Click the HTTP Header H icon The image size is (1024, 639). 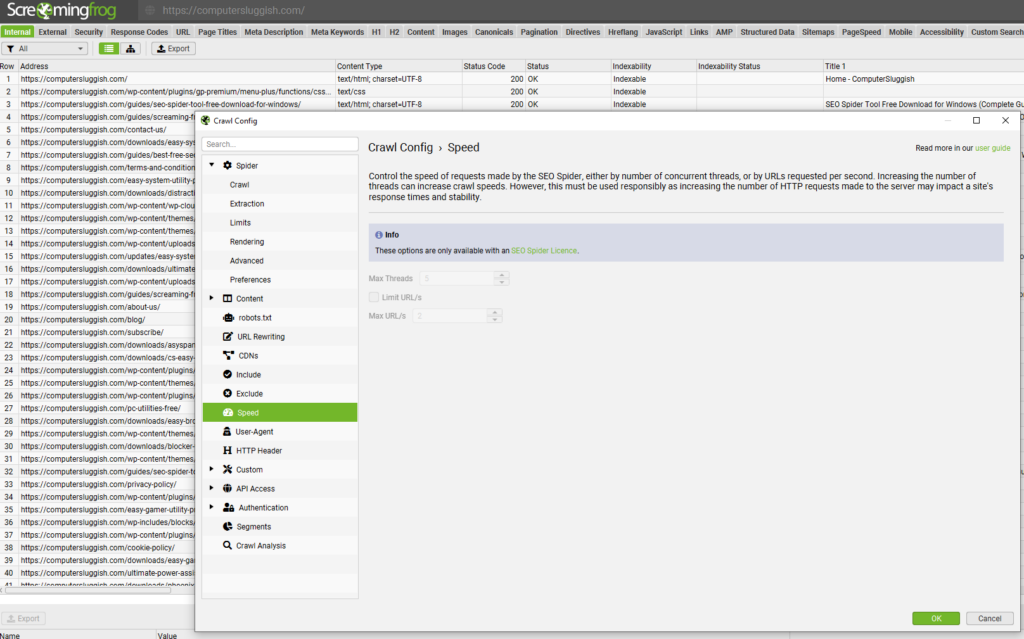click(227, 450)
